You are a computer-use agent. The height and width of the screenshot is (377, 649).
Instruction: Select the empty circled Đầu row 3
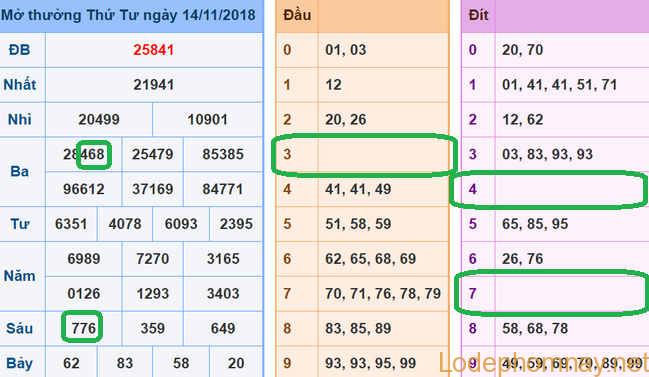pos(364,155)
